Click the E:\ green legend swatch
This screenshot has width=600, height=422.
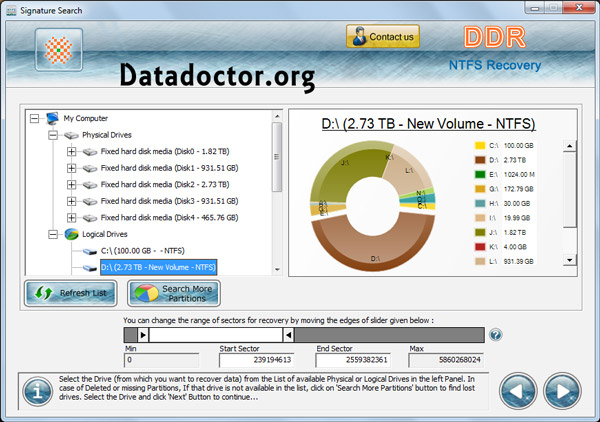[480, 175]
